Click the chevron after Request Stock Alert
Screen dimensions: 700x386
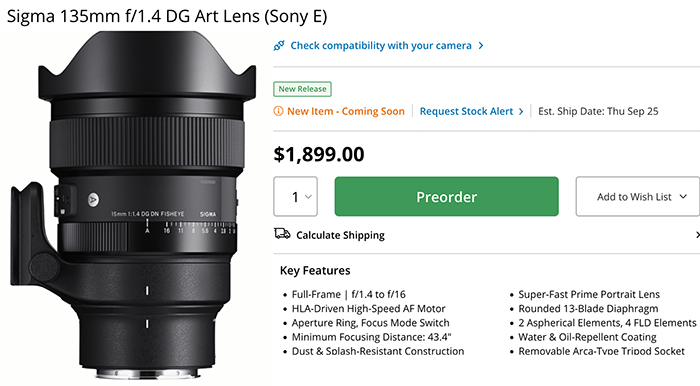pyautogui.click(x=521, y=112)
